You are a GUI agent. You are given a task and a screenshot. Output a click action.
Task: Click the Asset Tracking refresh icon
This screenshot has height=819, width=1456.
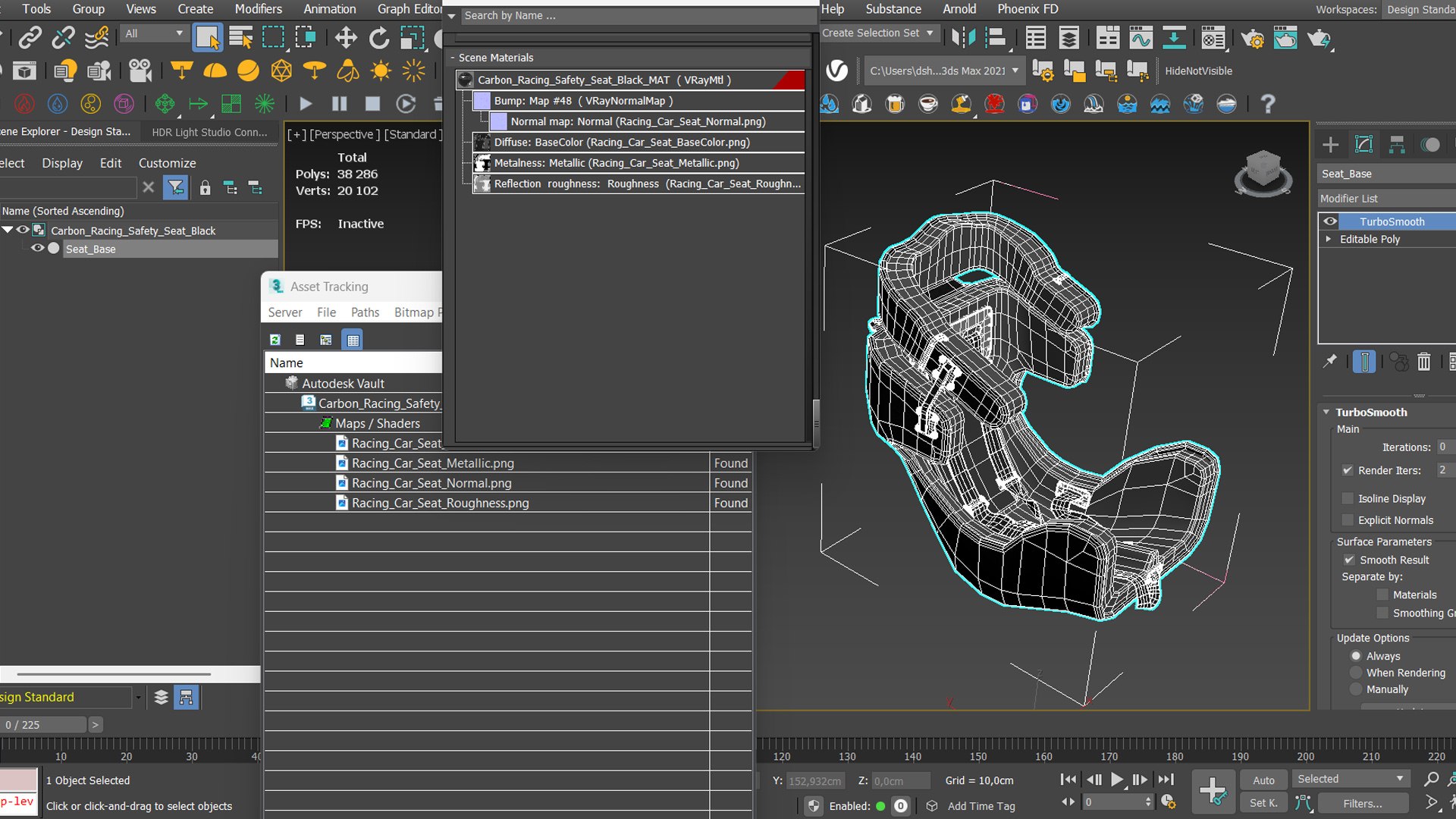coord(275,340)
